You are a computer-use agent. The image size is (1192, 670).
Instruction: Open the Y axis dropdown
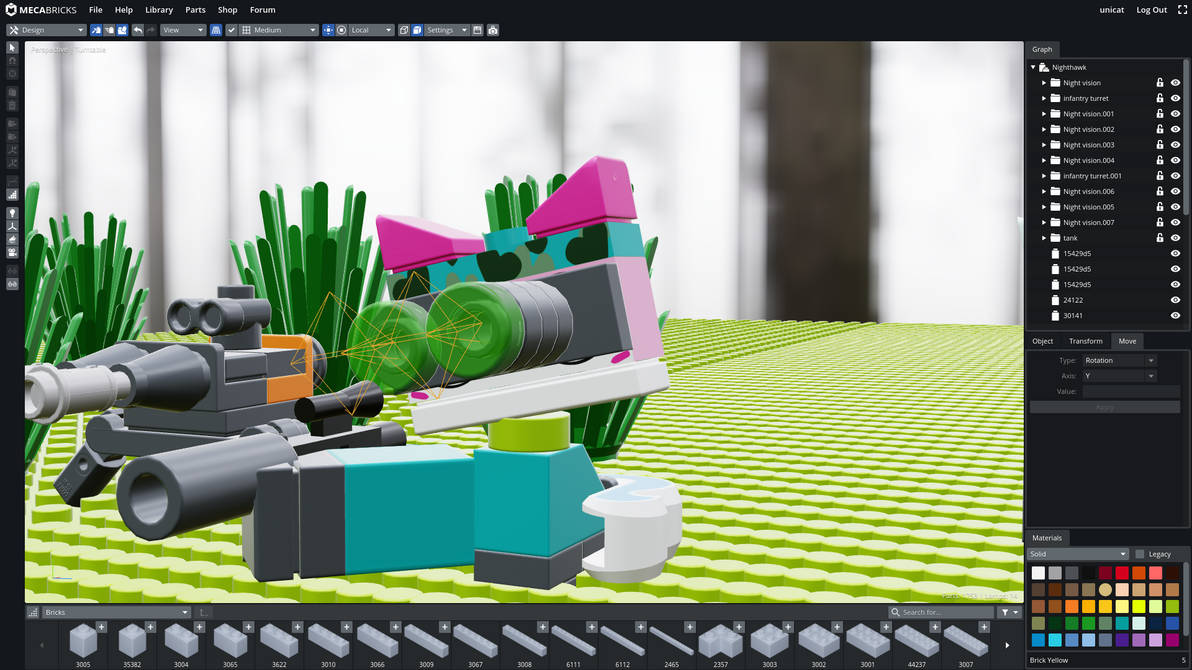point(1119,376)
